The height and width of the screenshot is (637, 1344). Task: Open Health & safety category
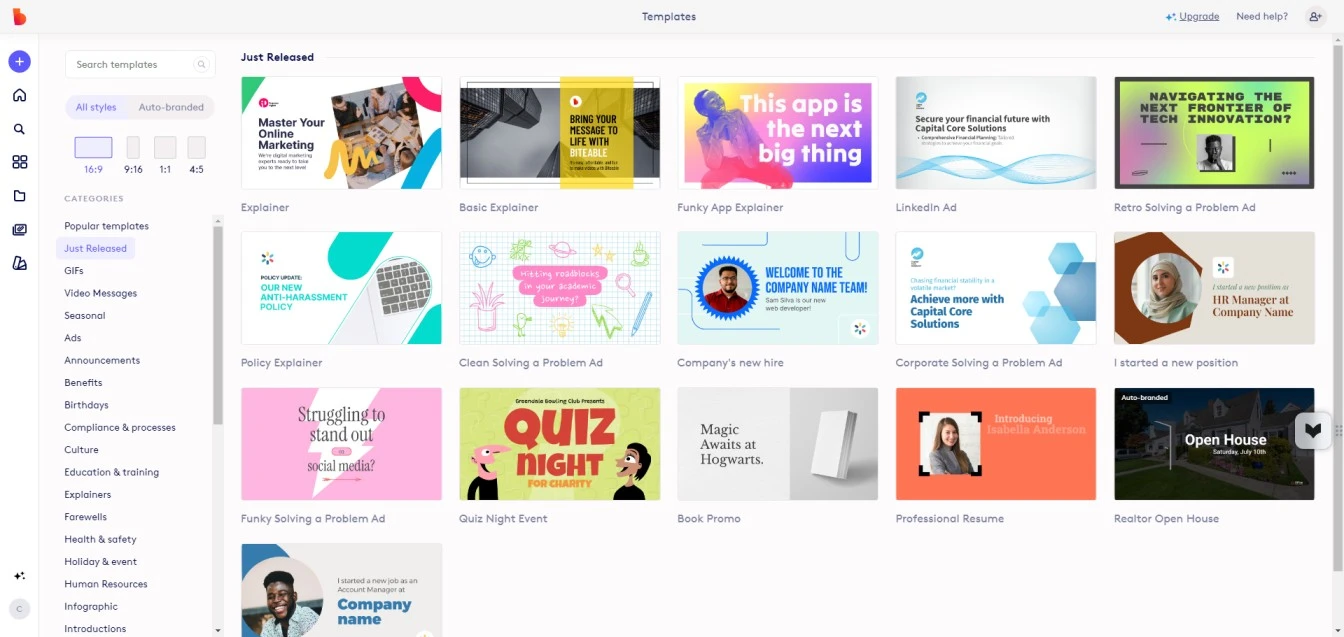click(x=100, y=539)
